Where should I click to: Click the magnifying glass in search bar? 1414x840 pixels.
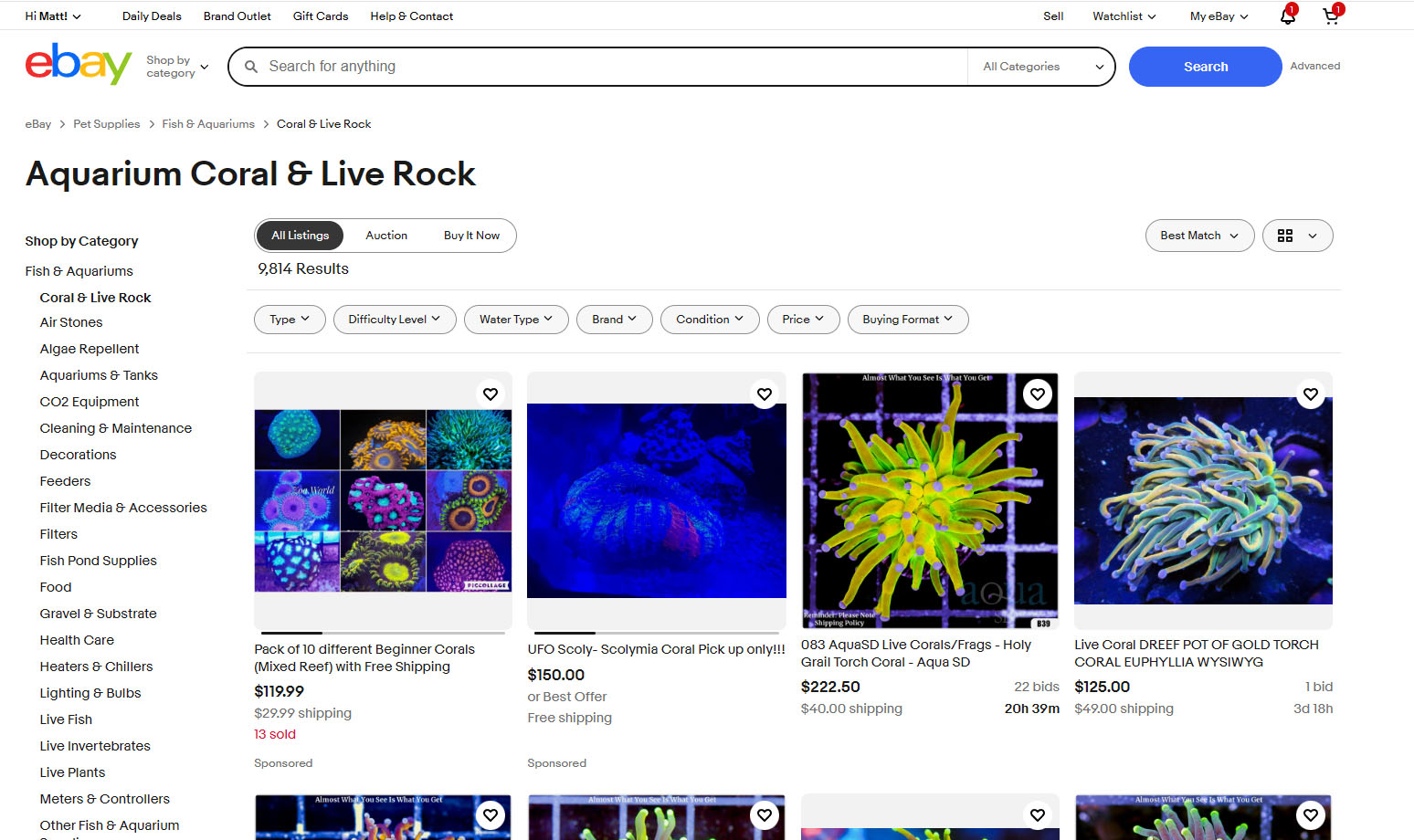click(x=251, y=67)
